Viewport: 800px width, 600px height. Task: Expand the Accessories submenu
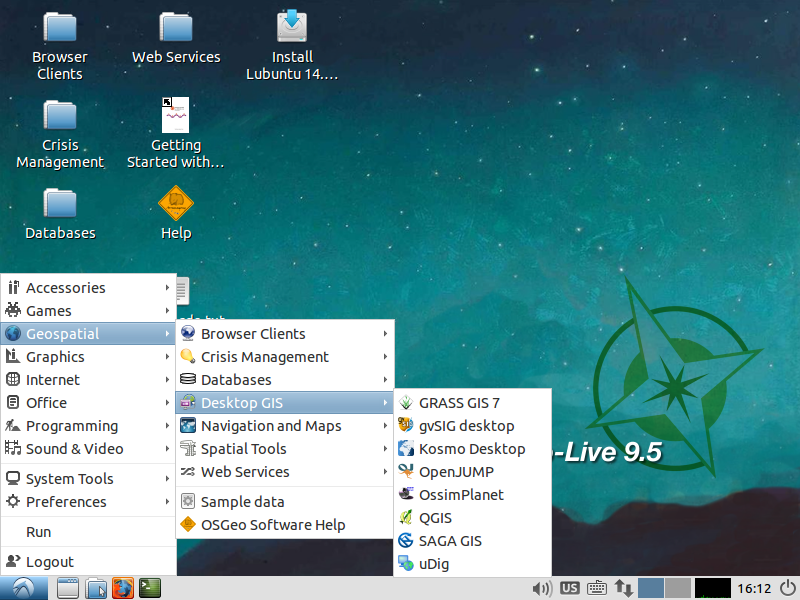pyautogui.click(x=88, y=288)
